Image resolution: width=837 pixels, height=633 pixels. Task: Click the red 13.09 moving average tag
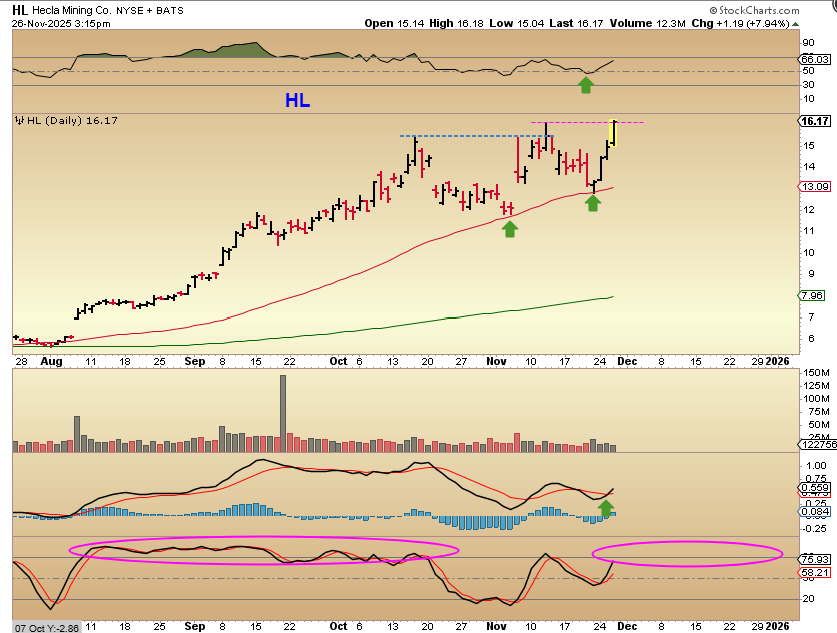pyautogui.click(x=815, y=187)
